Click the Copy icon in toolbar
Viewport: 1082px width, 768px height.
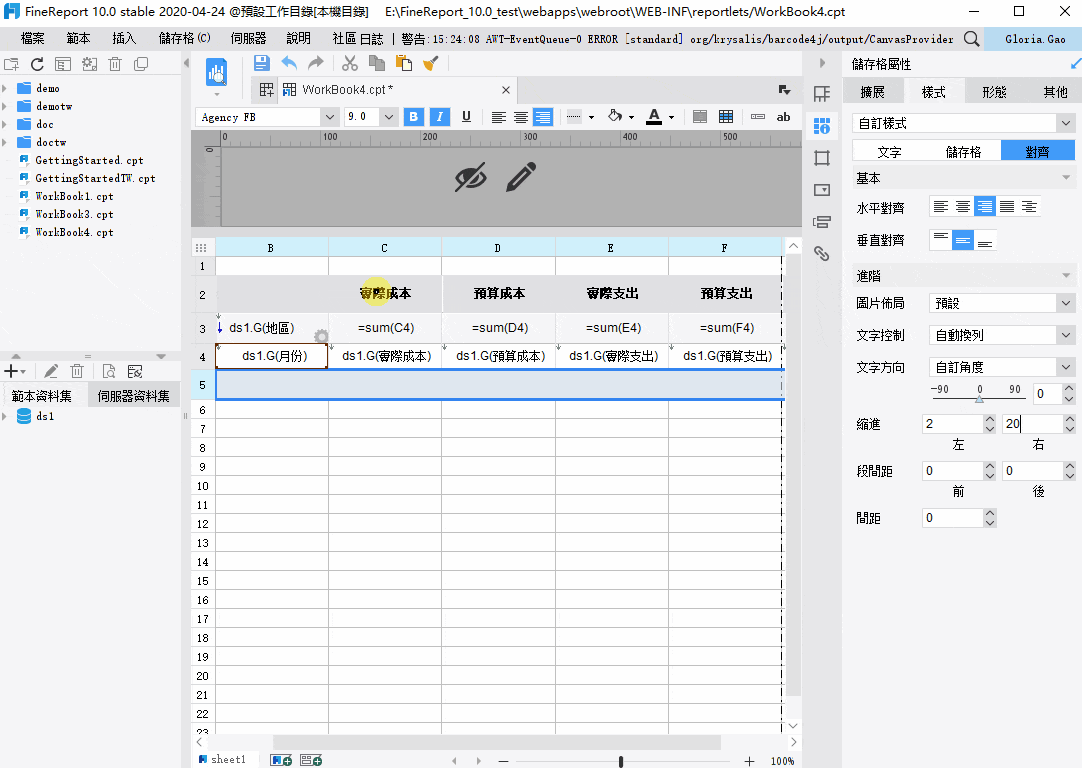coord(377,63)
